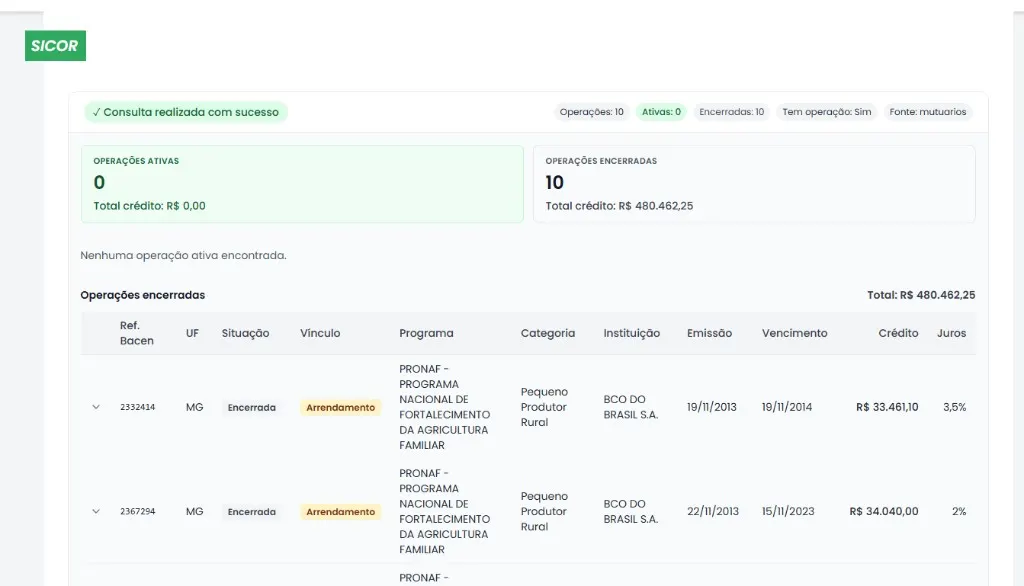Expand row 2332414 with the chevron
The width and height of the screenshot is (1024, 586).
[96, 407]
